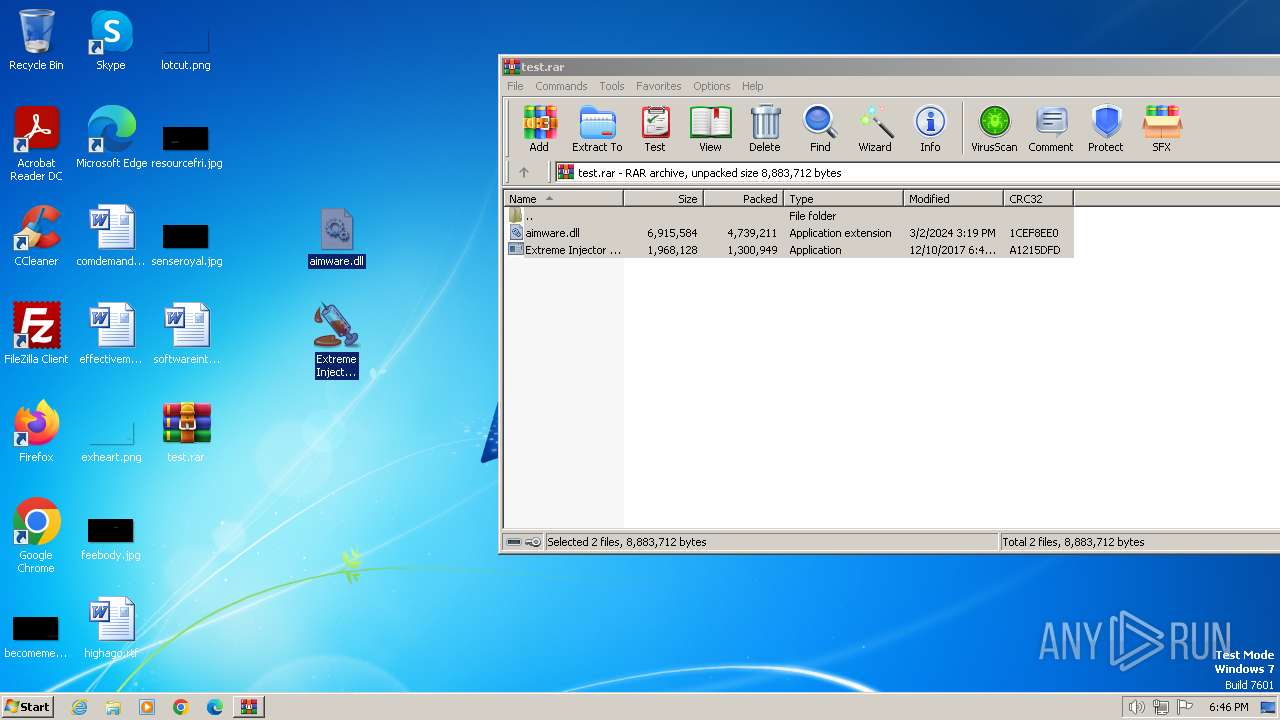Select the aimware.dll row in archive
The image size is (1280, 720).
(789, 233)
